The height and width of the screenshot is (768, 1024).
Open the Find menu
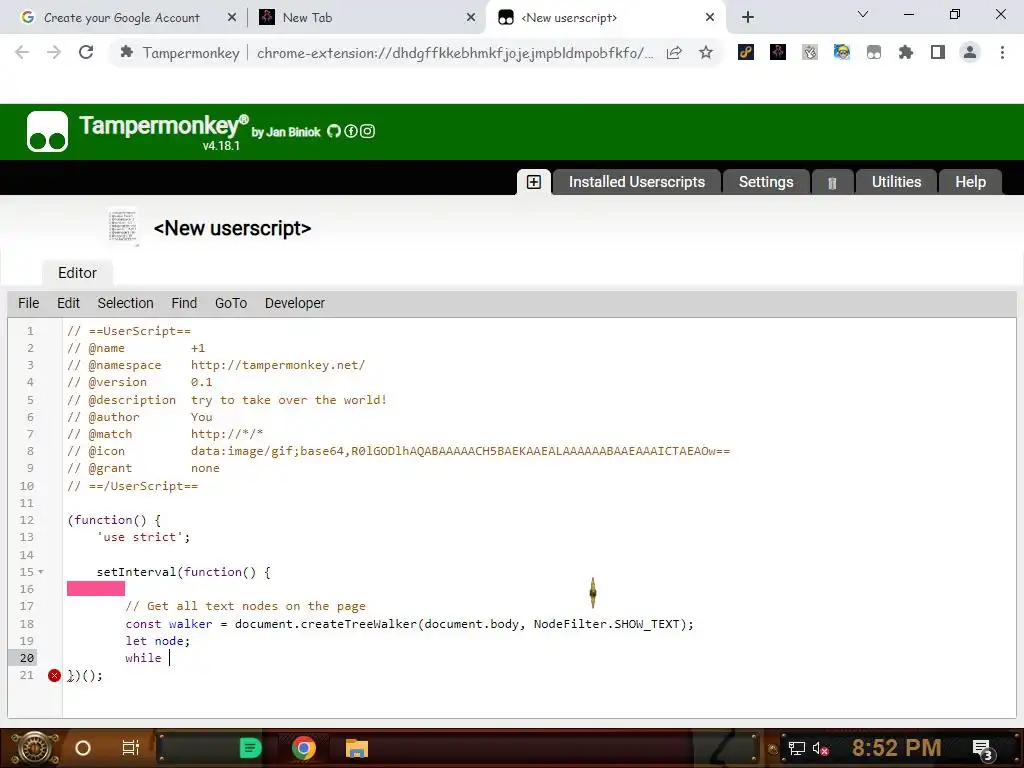tap(184, 303)
